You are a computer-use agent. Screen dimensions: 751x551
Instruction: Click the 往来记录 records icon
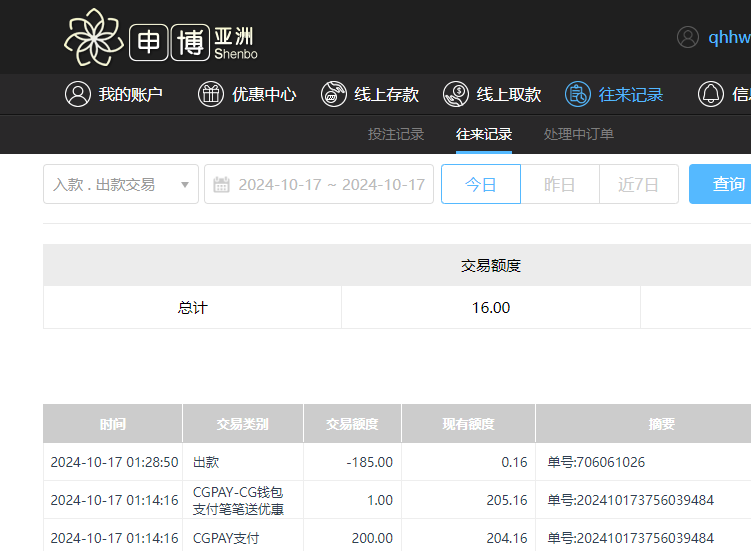click(x=578, y=95)
